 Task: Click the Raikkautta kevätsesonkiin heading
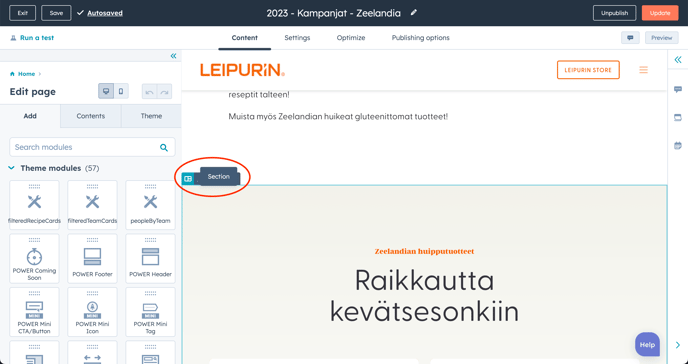click(424, 296)
